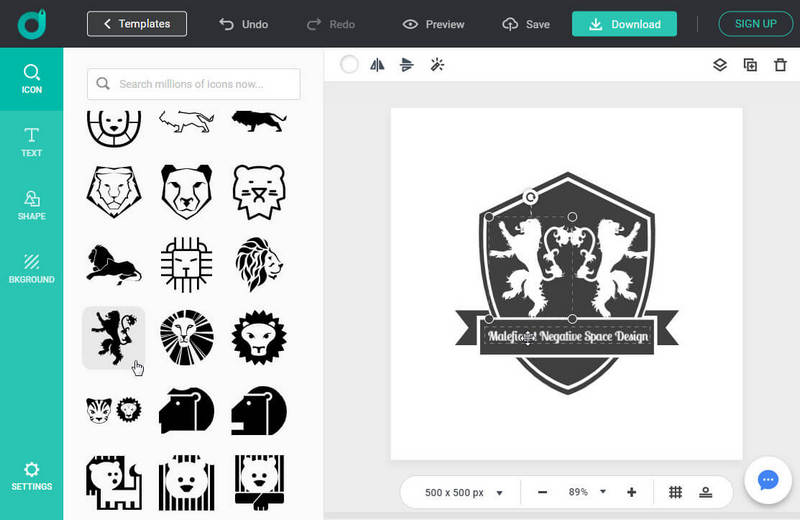Duplicate the selected element
The image size is (800, 520).
coord(750,65)
